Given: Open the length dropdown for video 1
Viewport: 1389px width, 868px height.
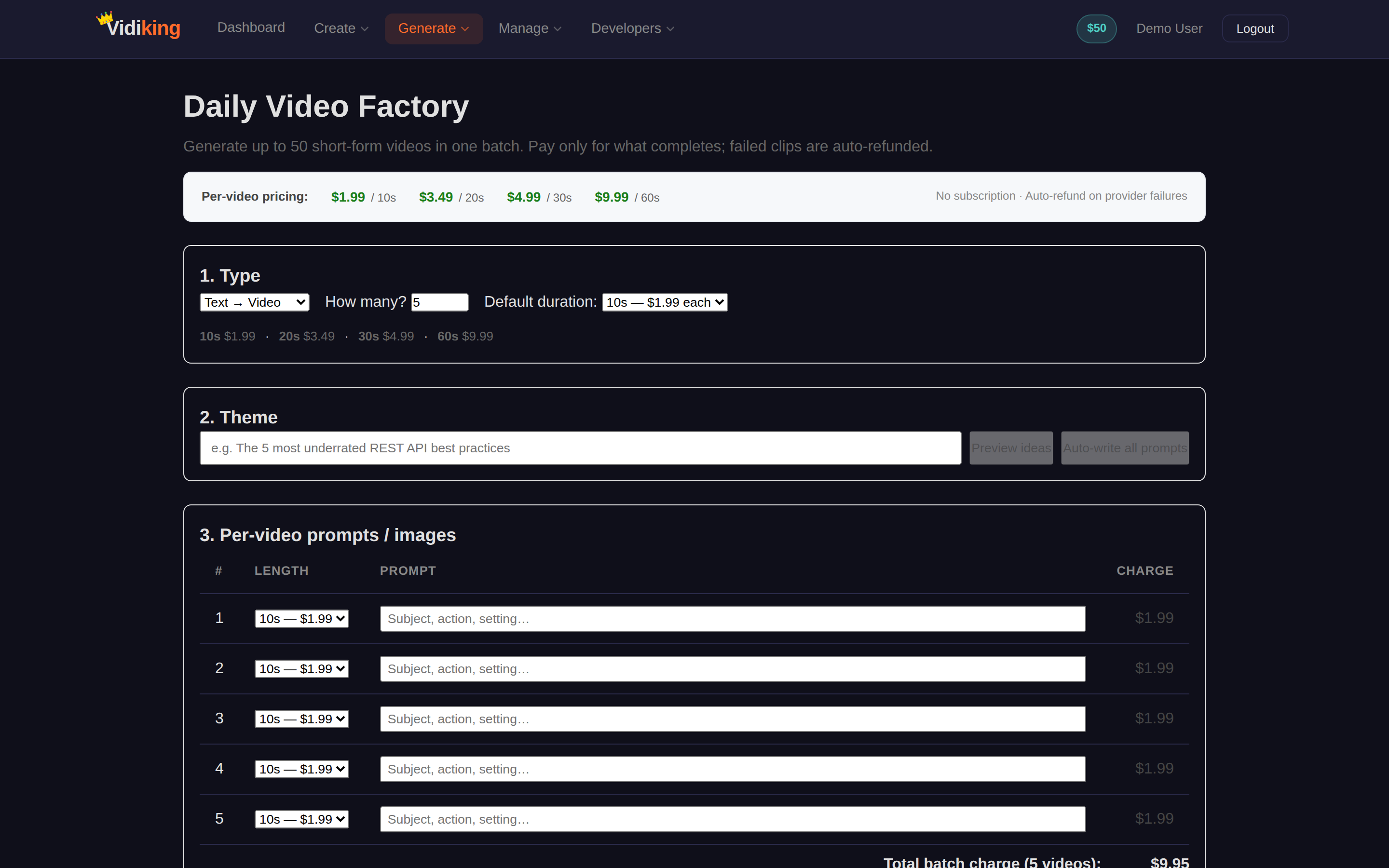Looking at the screenshot, I should (301, 618).
